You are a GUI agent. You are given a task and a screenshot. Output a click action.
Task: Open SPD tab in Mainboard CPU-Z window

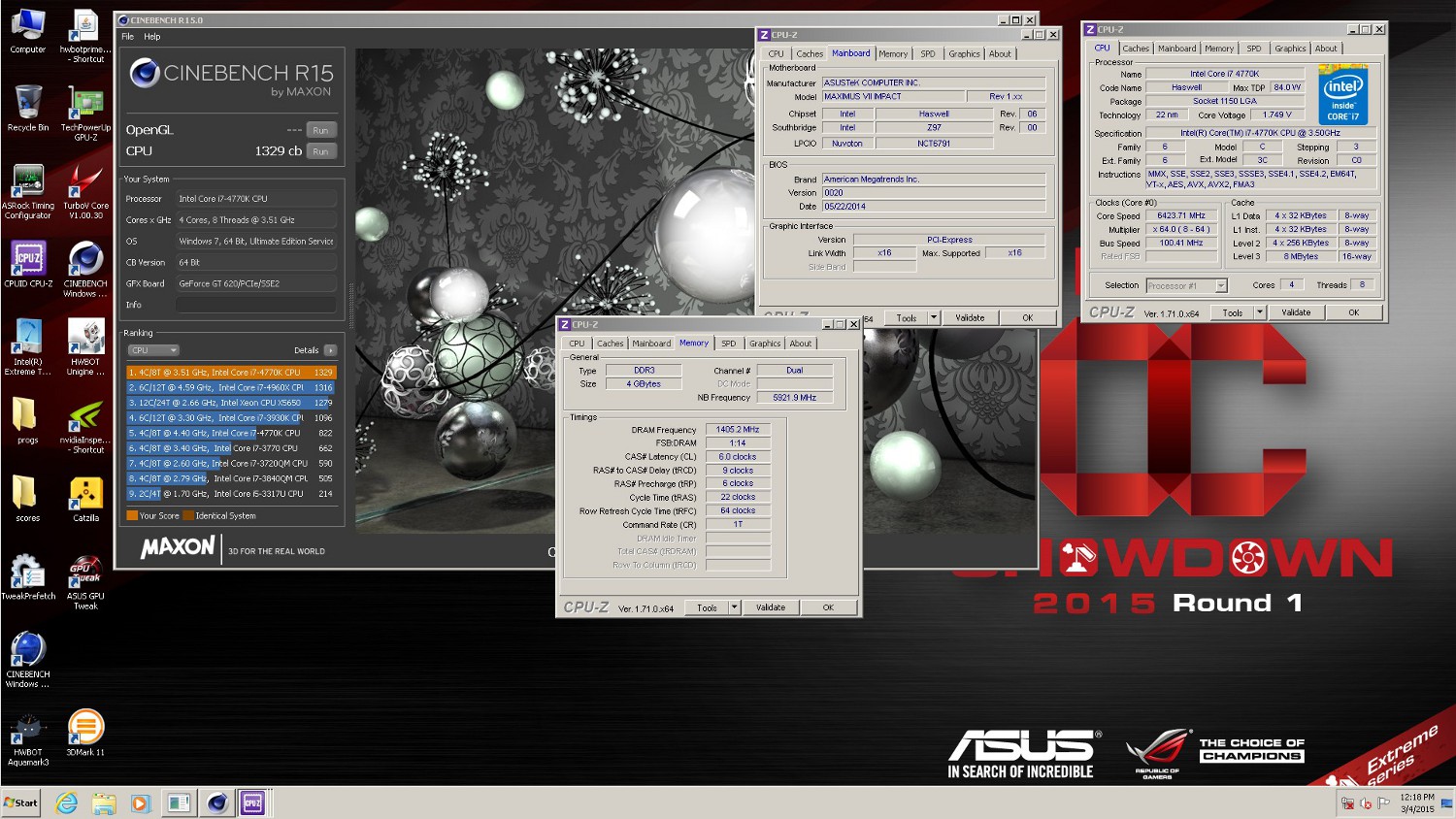(928, 54)
